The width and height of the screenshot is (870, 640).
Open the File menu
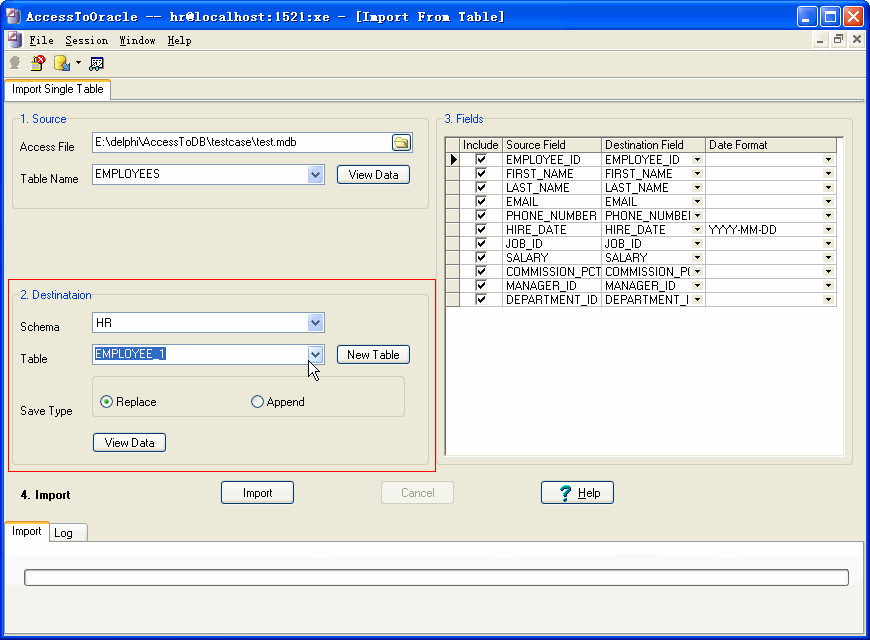point(42,41)
